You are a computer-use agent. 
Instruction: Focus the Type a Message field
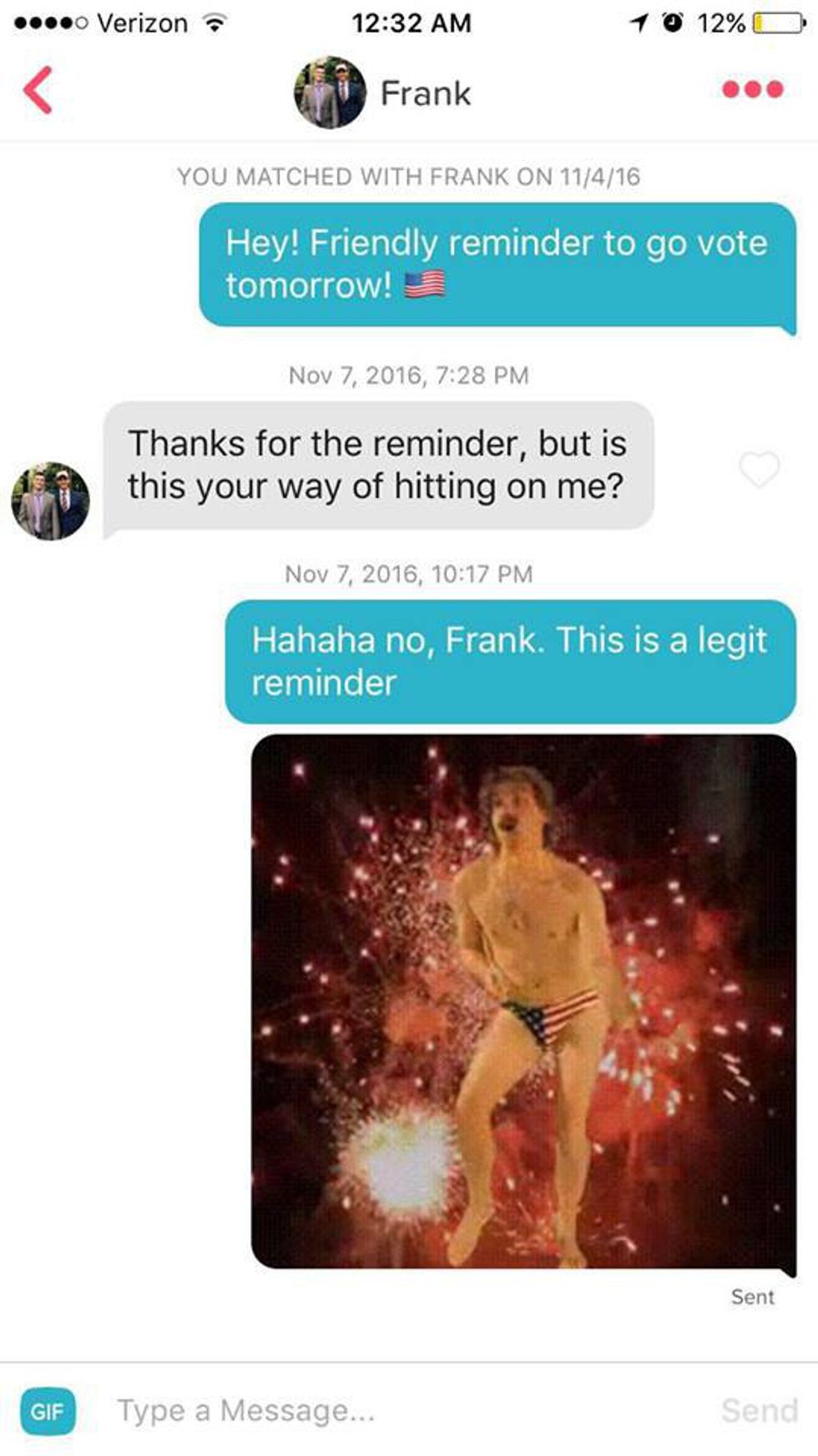pos(409,1410)
